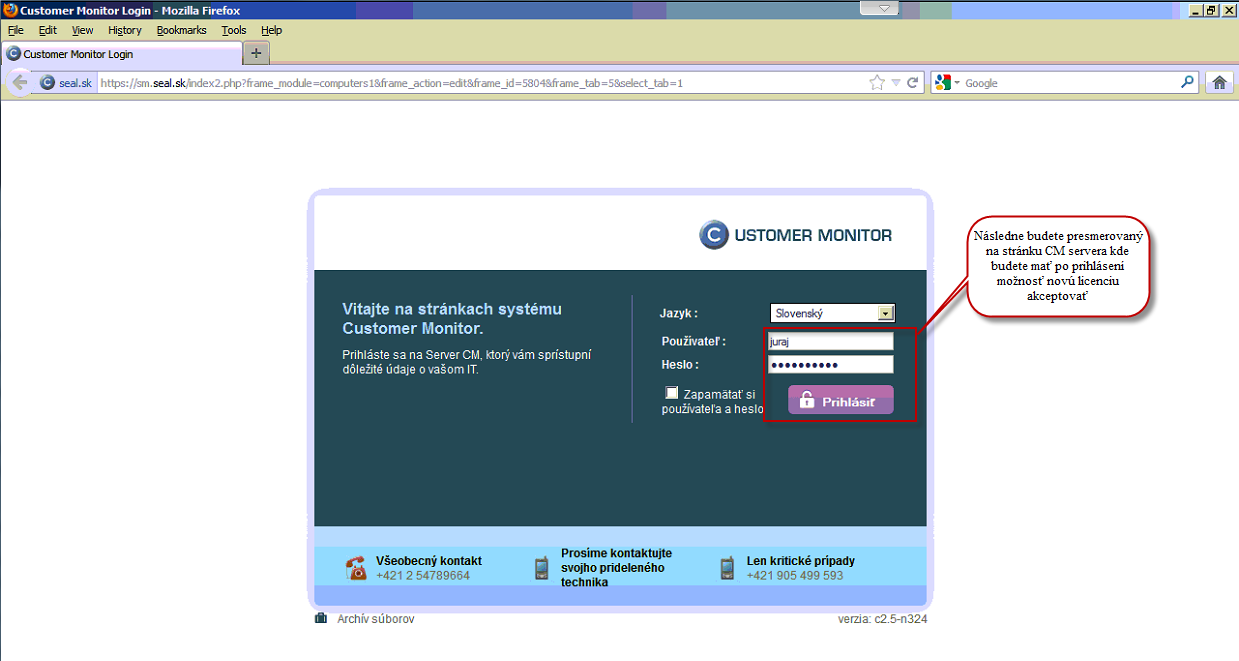Open the Edit menu
The height and width of the screenshot is (661, 1239).
48,30
